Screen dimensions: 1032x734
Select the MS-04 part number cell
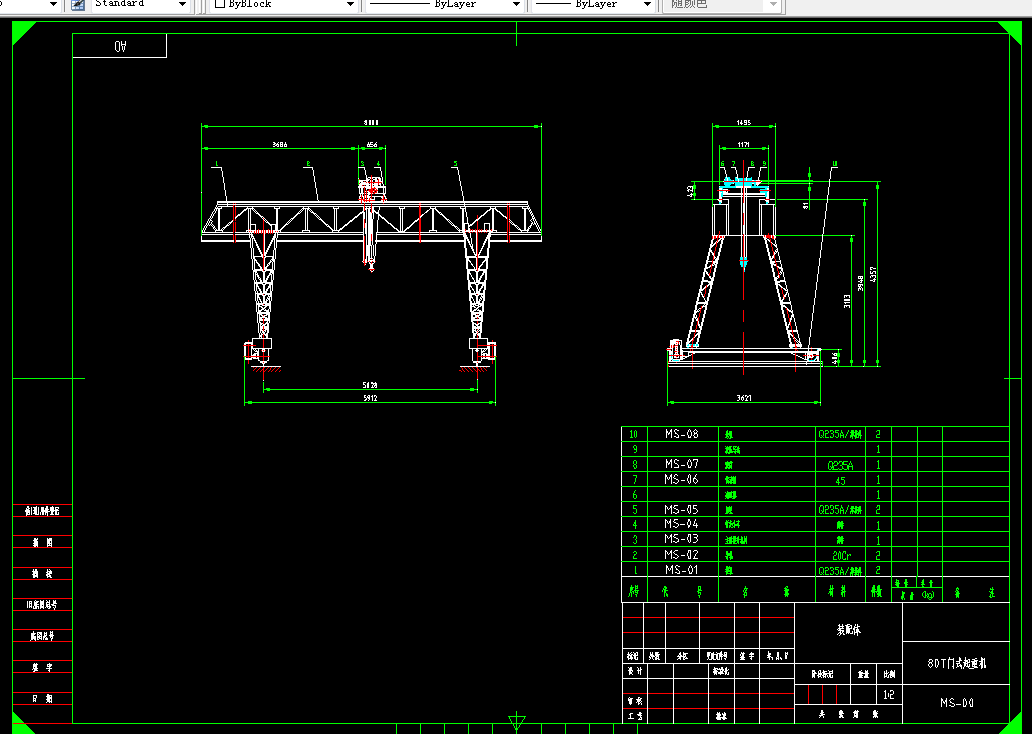pyautogui.click(x=682, y=524)
